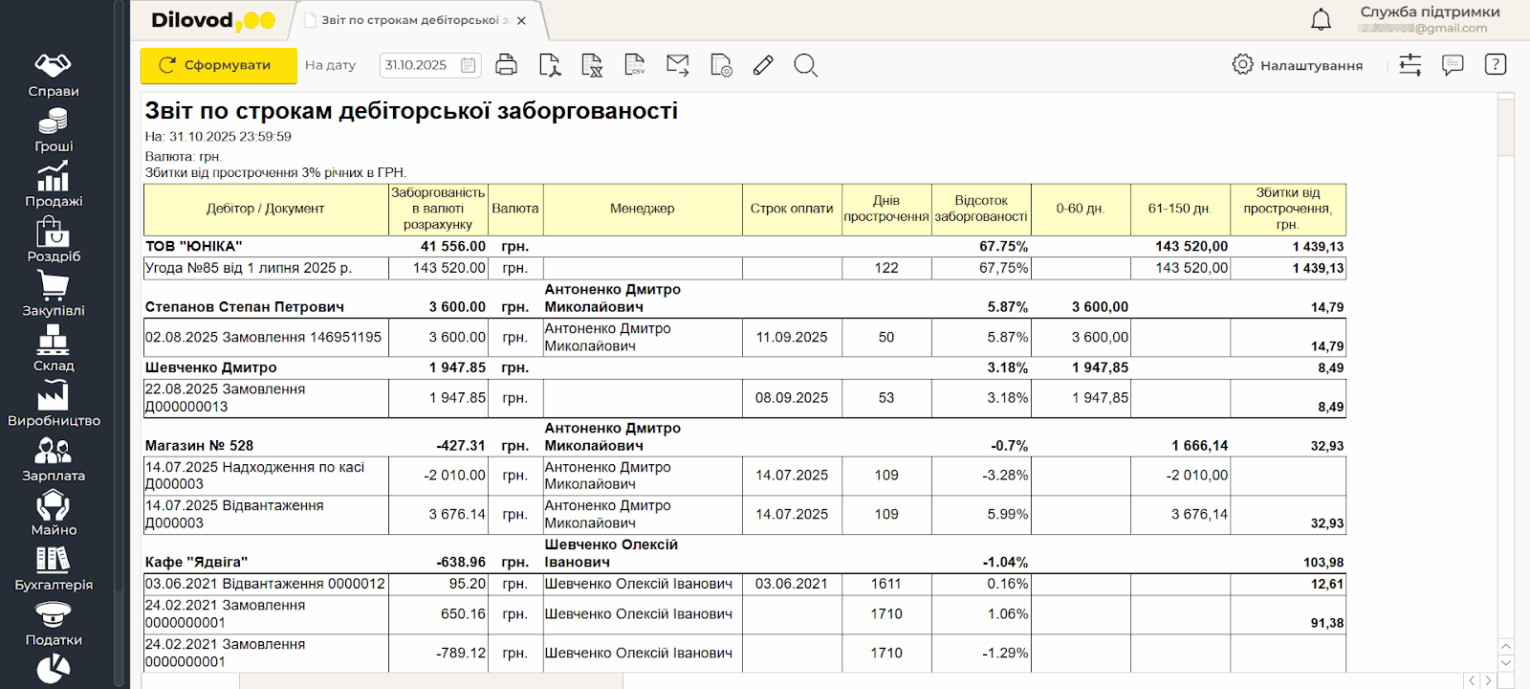Open the sliders filter panel icon
This screenshot has width=1530, height=689.
[1410, 65]
